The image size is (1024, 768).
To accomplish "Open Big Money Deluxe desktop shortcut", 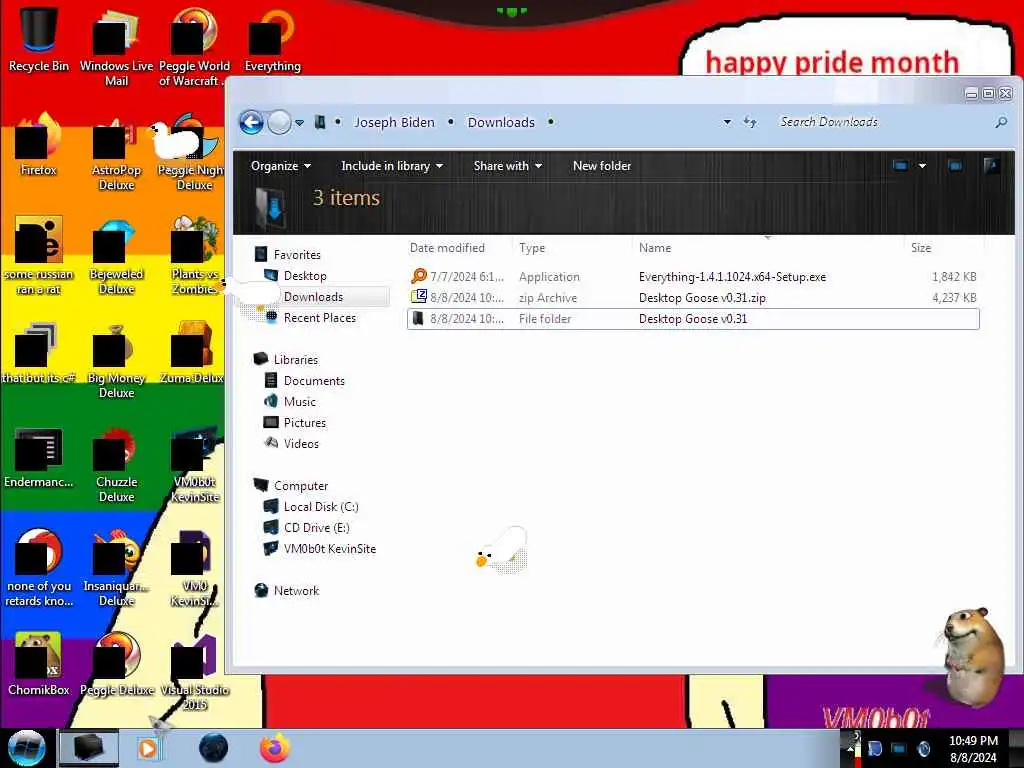I will coord(116,360).
